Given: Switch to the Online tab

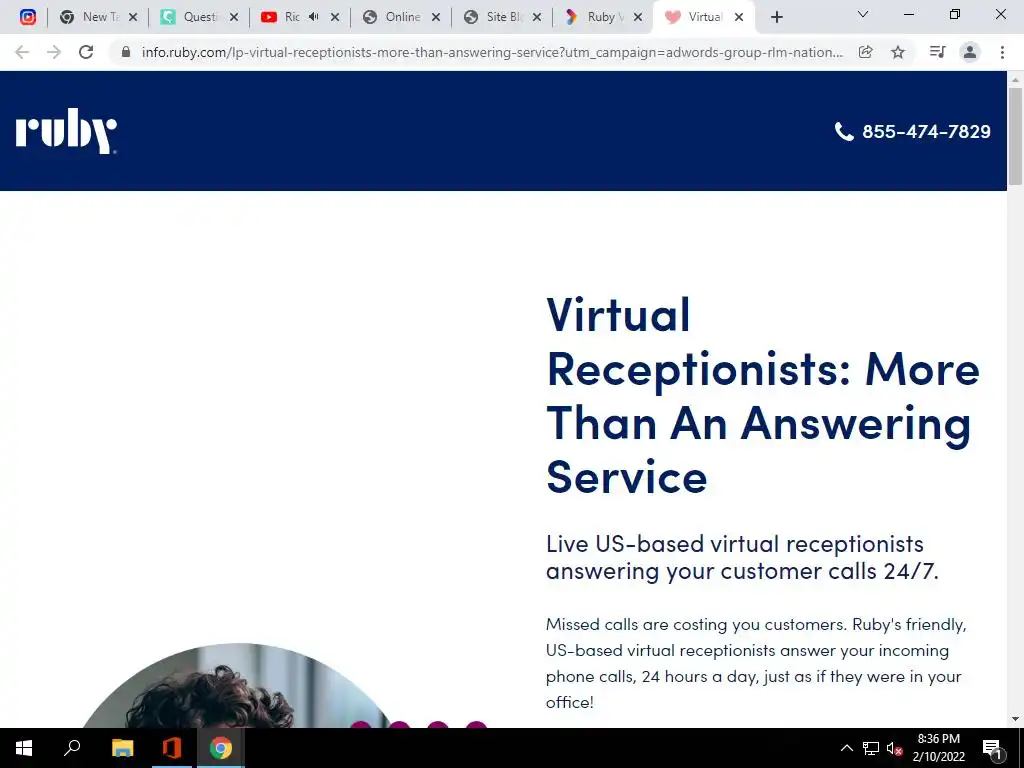Looking at the screenshot, I should 400,17.
